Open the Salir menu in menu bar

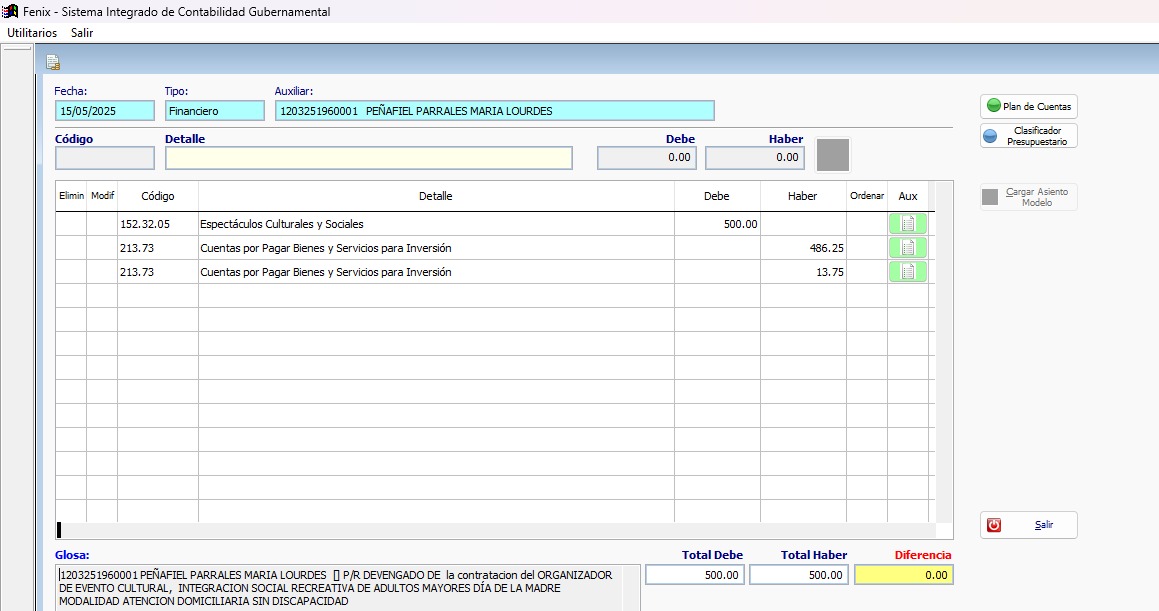82,33
